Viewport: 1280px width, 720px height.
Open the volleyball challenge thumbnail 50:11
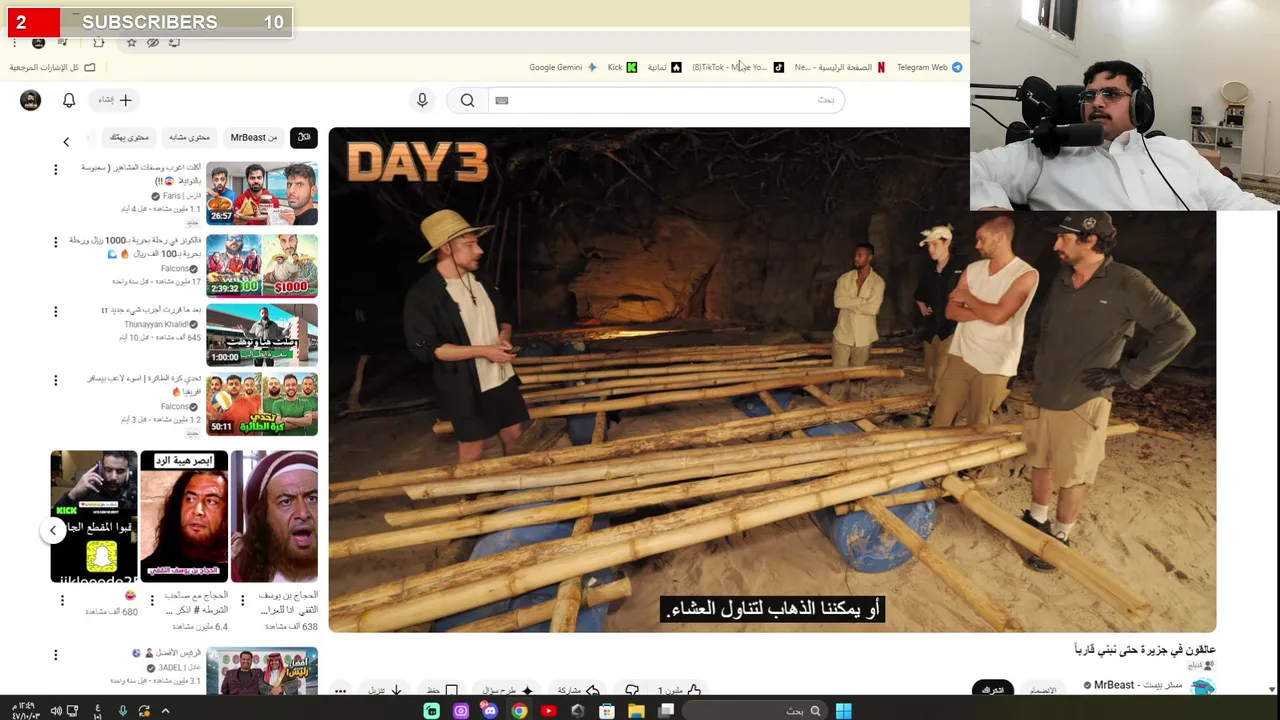262,404
